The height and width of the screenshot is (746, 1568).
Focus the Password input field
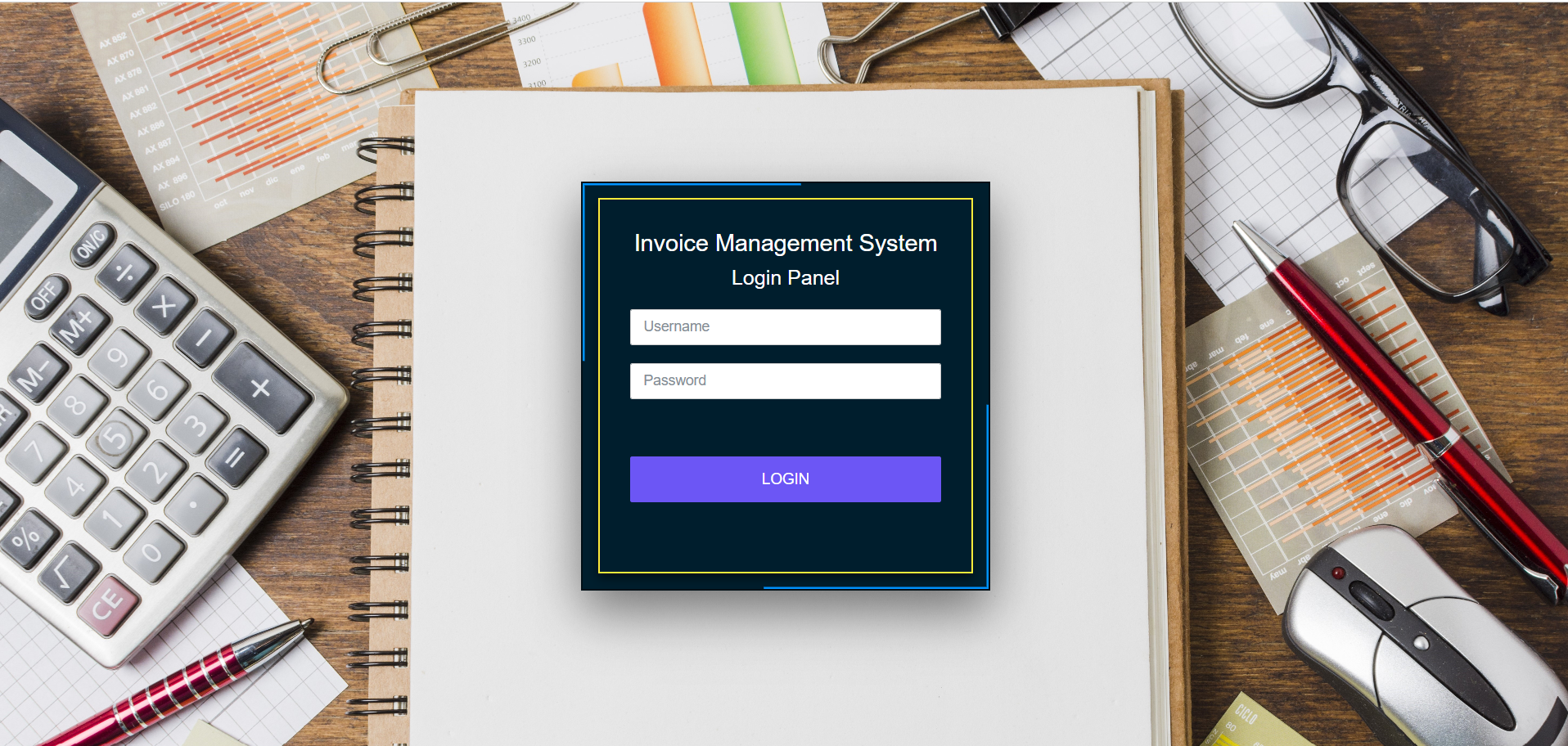click(785, 381)
